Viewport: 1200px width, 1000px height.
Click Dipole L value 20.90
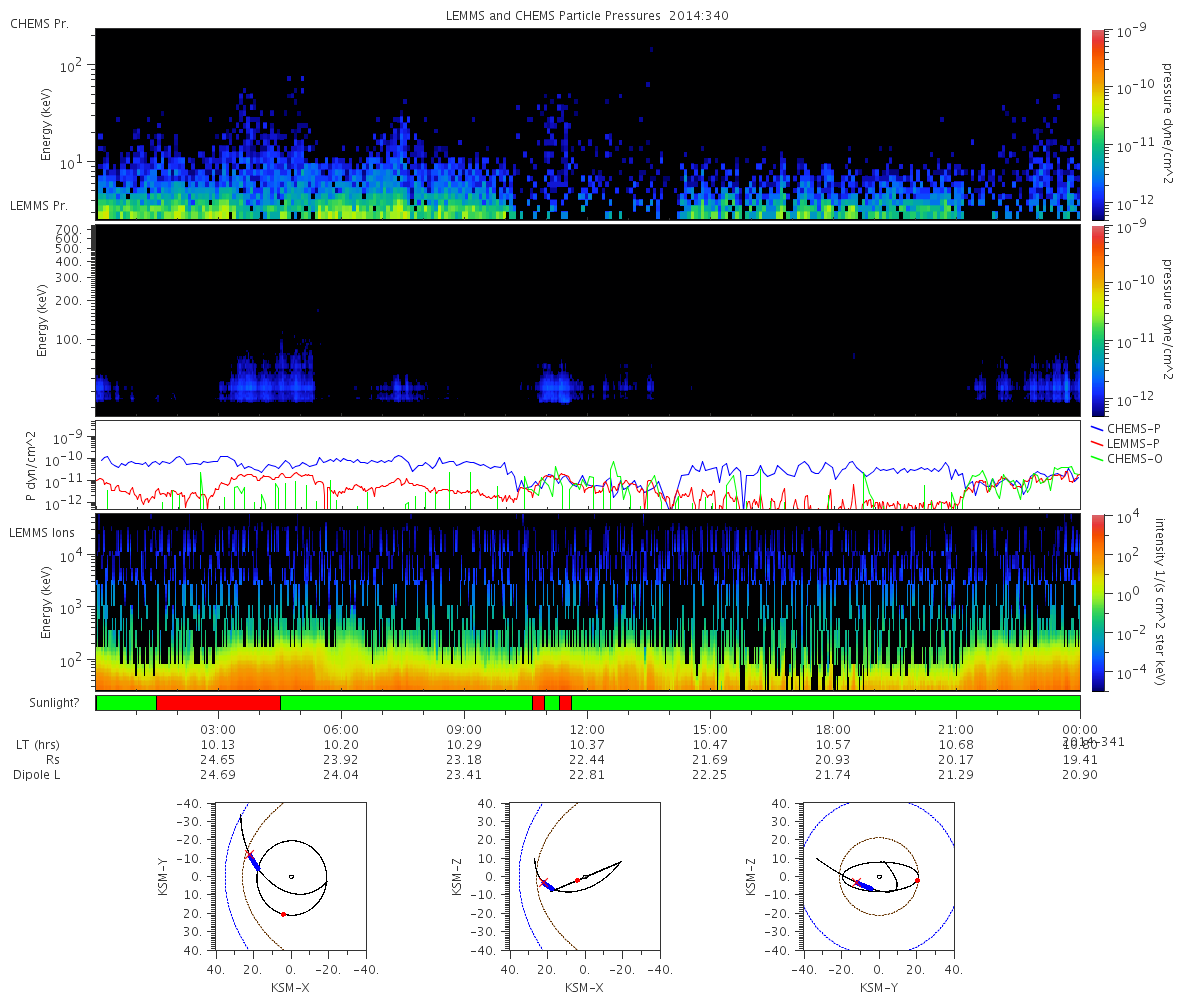pos(1080,775)
